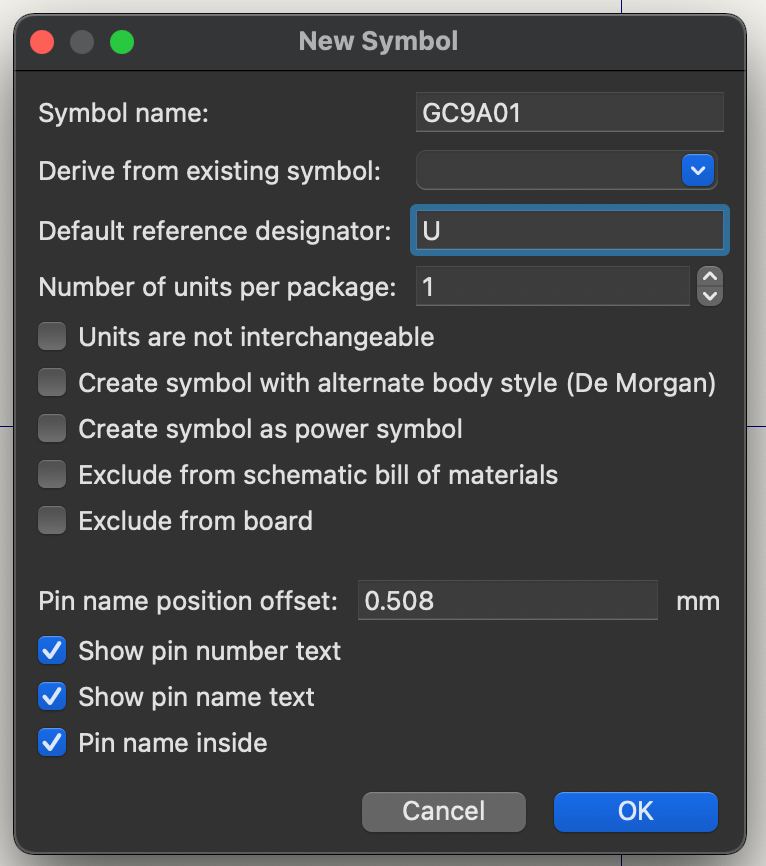This screenshot has width=766, height=866.
Task: Toggle Exclude from board checkbox
Action: pos(52,521)
